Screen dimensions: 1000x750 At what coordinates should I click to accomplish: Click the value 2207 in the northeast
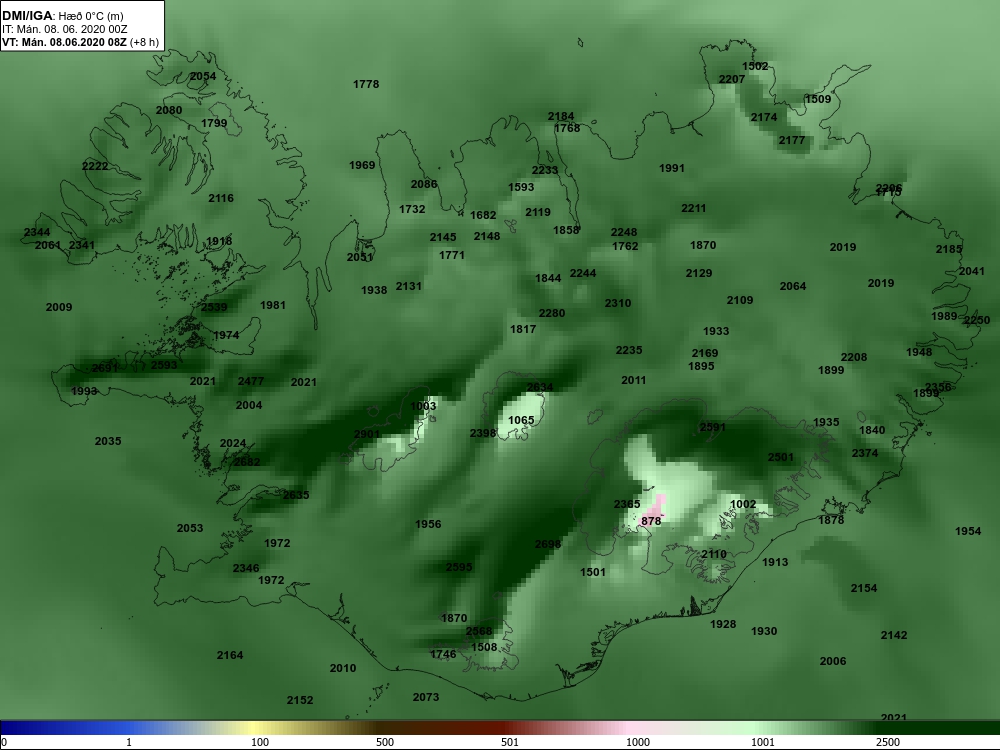732,79
